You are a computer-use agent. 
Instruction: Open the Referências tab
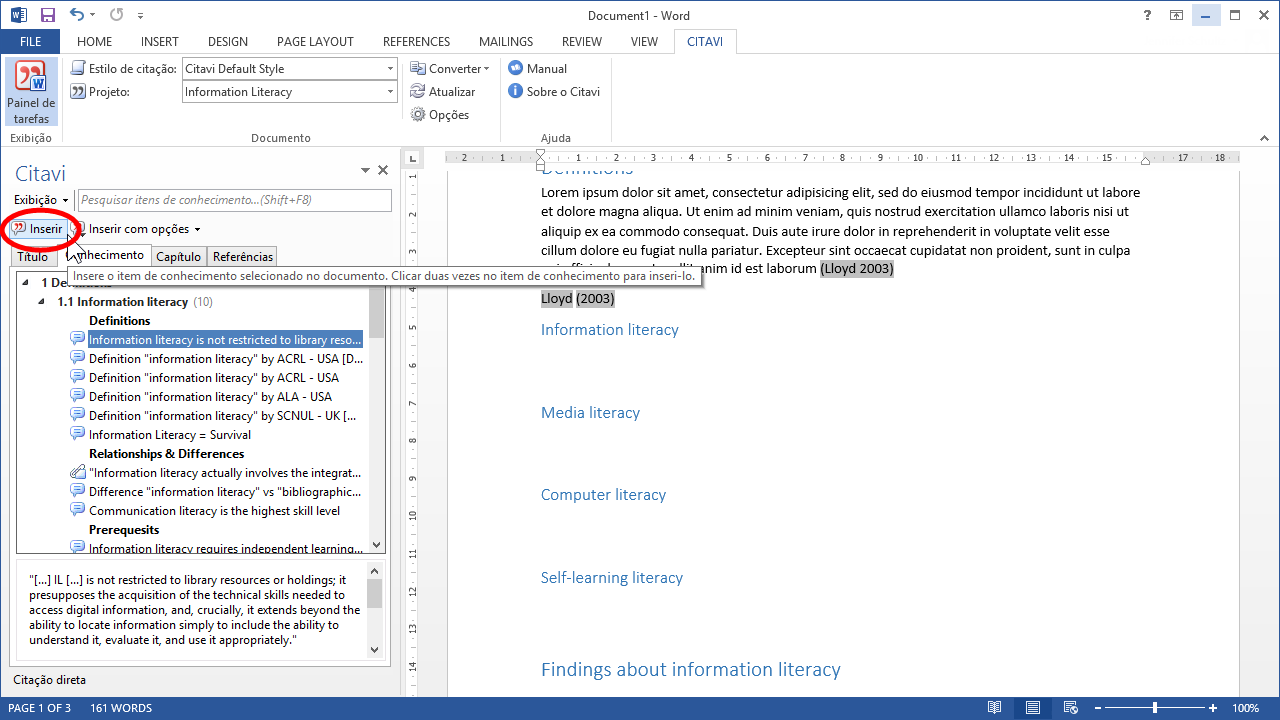(x=242, y=256)
